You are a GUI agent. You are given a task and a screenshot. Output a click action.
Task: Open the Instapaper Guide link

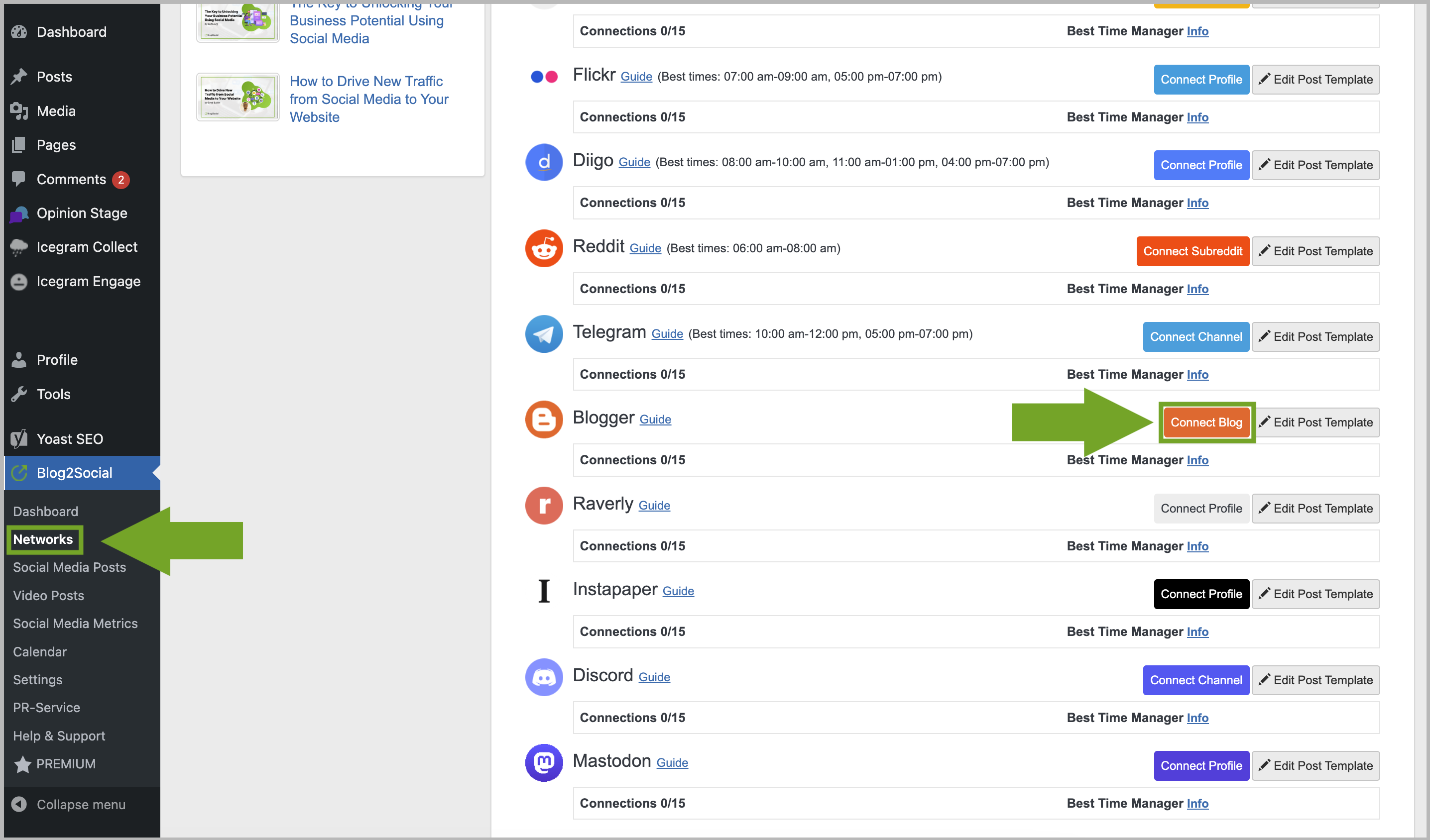pos(678,591)
